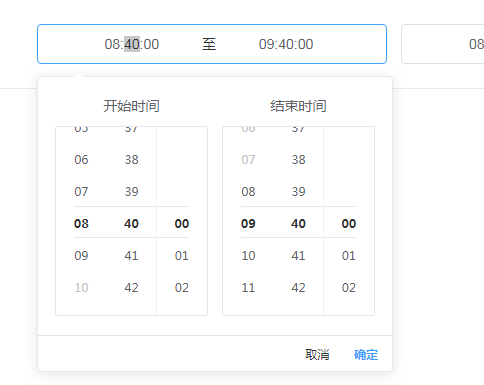Select second 00 in start time
The image size is (484, 385).
click(x=182, y=224)
